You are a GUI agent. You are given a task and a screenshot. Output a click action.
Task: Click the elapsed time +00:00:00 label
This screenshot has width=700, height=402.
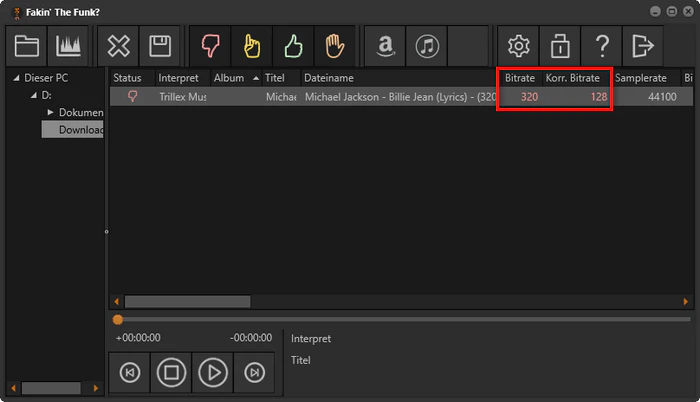(x=138, y=338)
